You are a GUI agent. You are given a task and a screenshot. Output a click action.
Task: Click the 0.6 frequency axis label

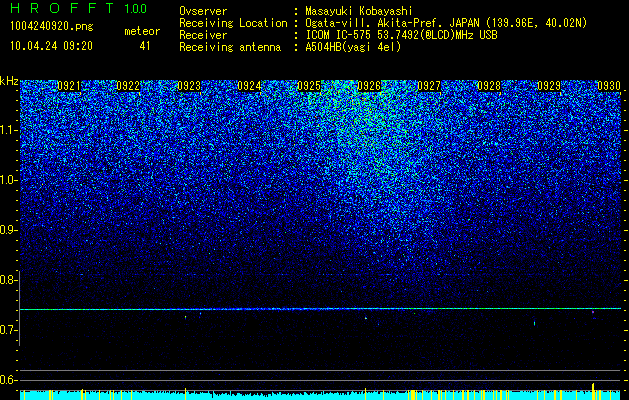[8, 380]
